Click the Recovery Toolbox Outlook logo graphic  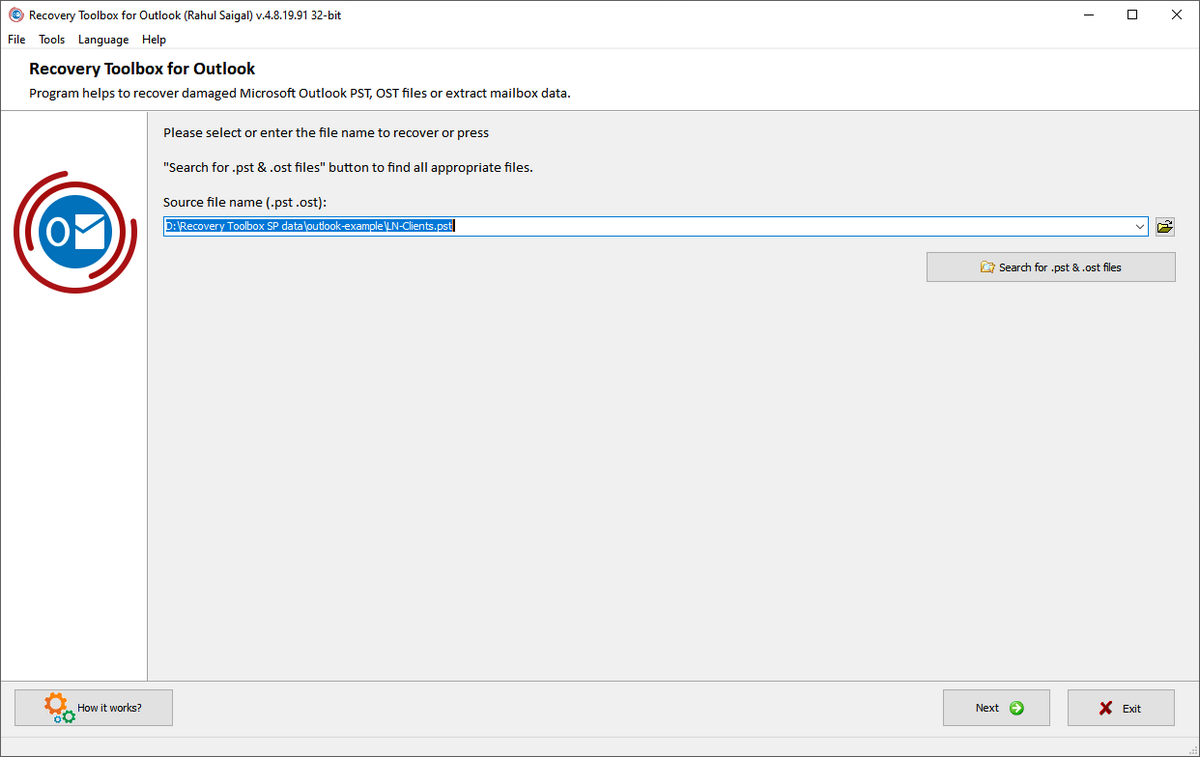pyautogui.click(x=75, y=232)
